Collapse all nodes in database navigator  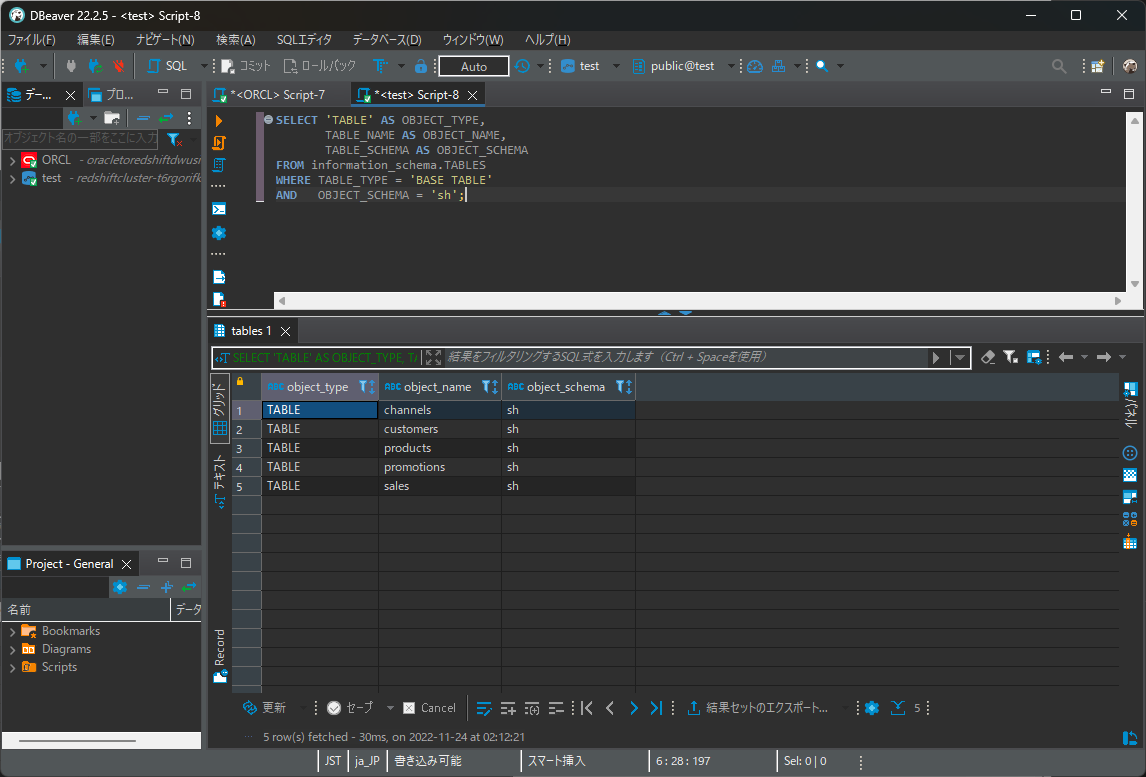(x=143, y=118)
